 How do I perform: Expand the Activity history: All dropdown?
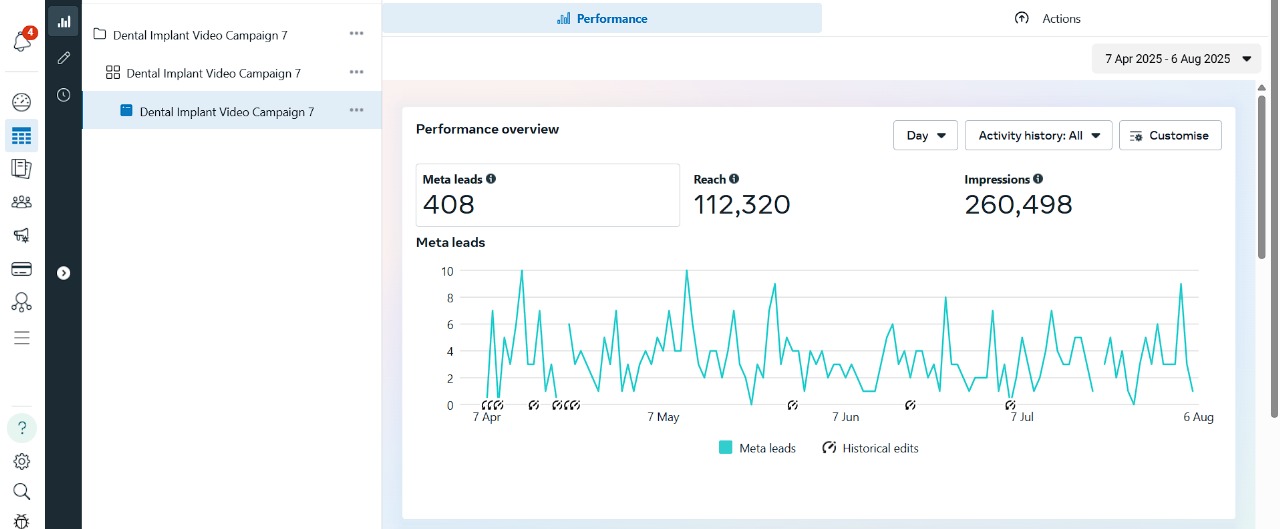coord(1038,136)
